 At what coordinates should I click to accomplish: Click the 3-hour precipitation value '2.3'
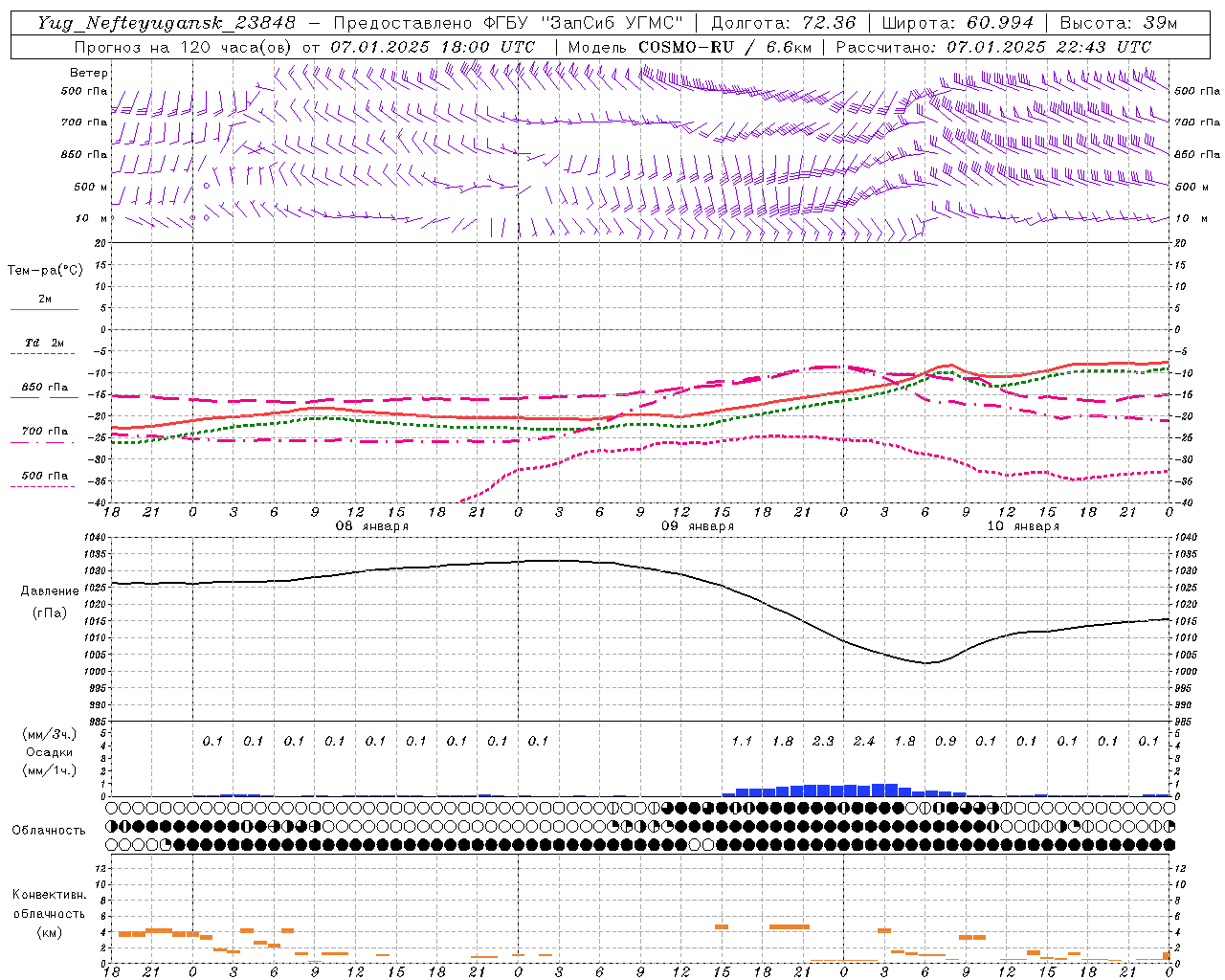pos(823,742)
